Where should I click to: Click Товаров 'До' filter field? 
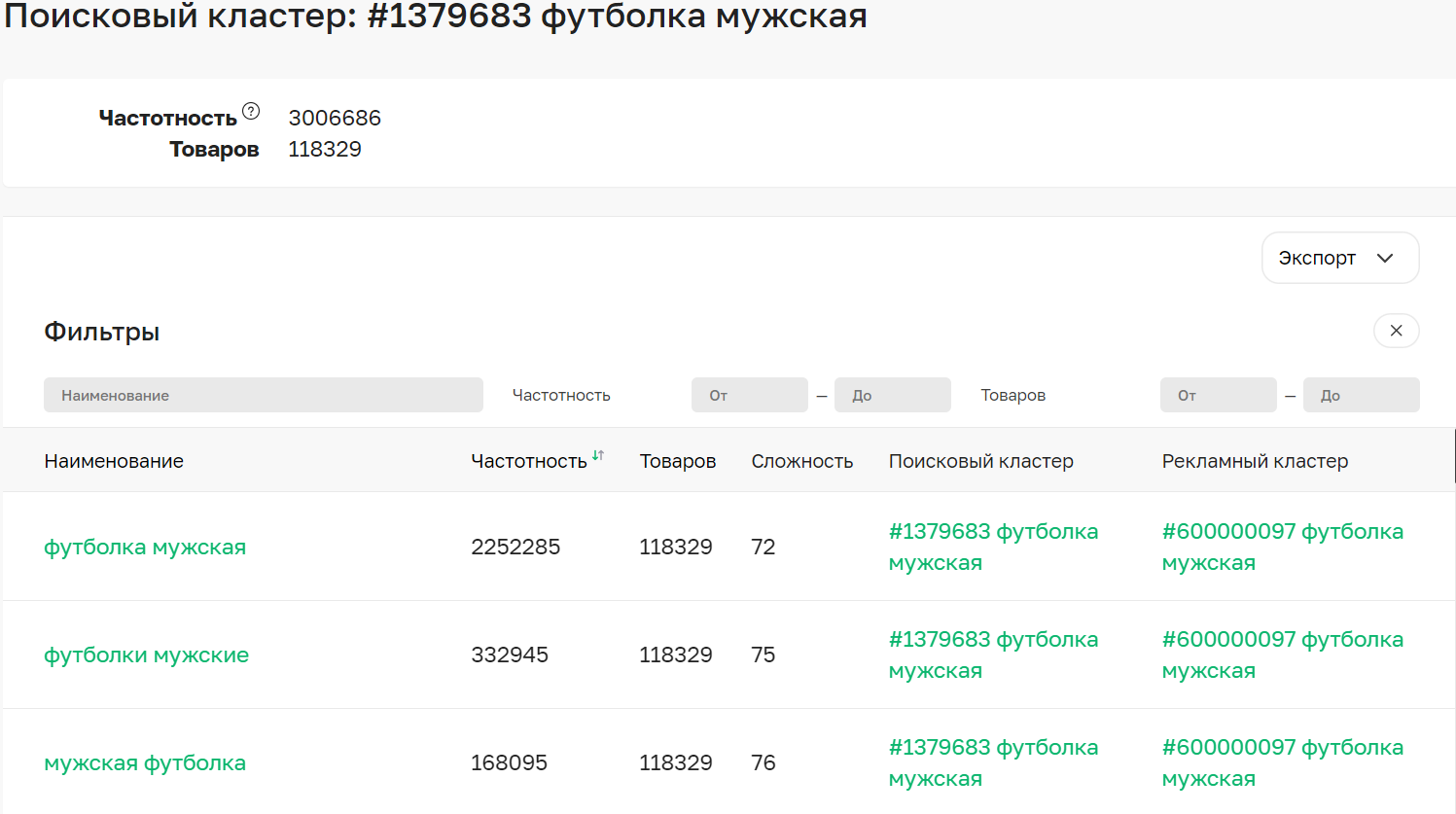1362,395
